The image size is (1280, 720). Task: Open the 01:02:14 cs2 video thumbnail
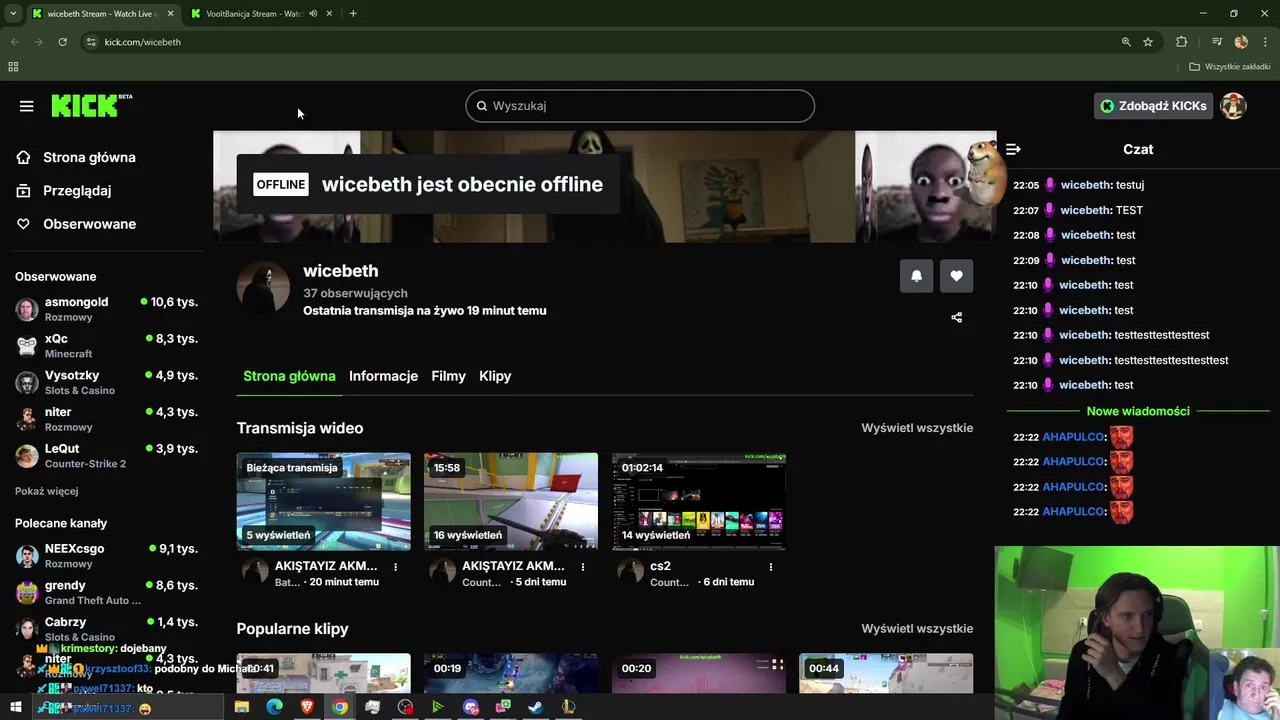pos(699,501)
